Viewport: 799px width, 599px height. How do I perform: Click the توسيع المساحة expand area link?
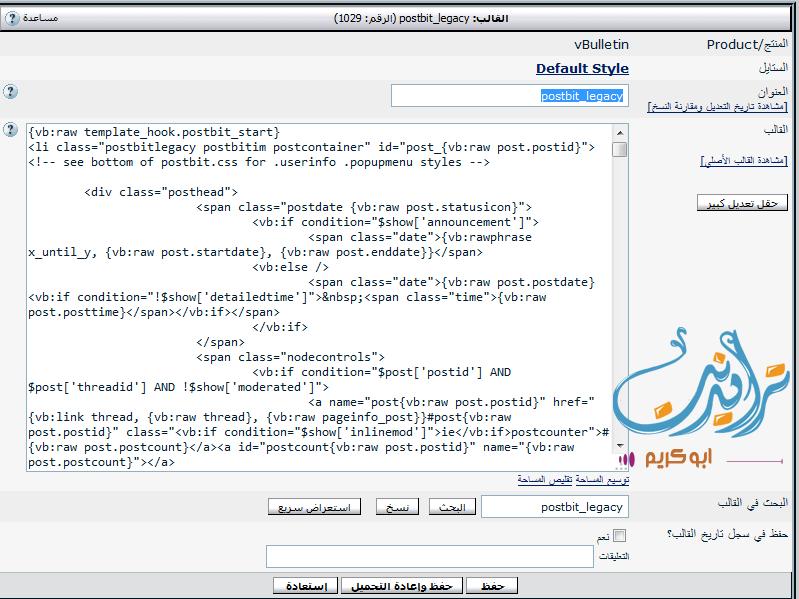(x=602, y=479)
